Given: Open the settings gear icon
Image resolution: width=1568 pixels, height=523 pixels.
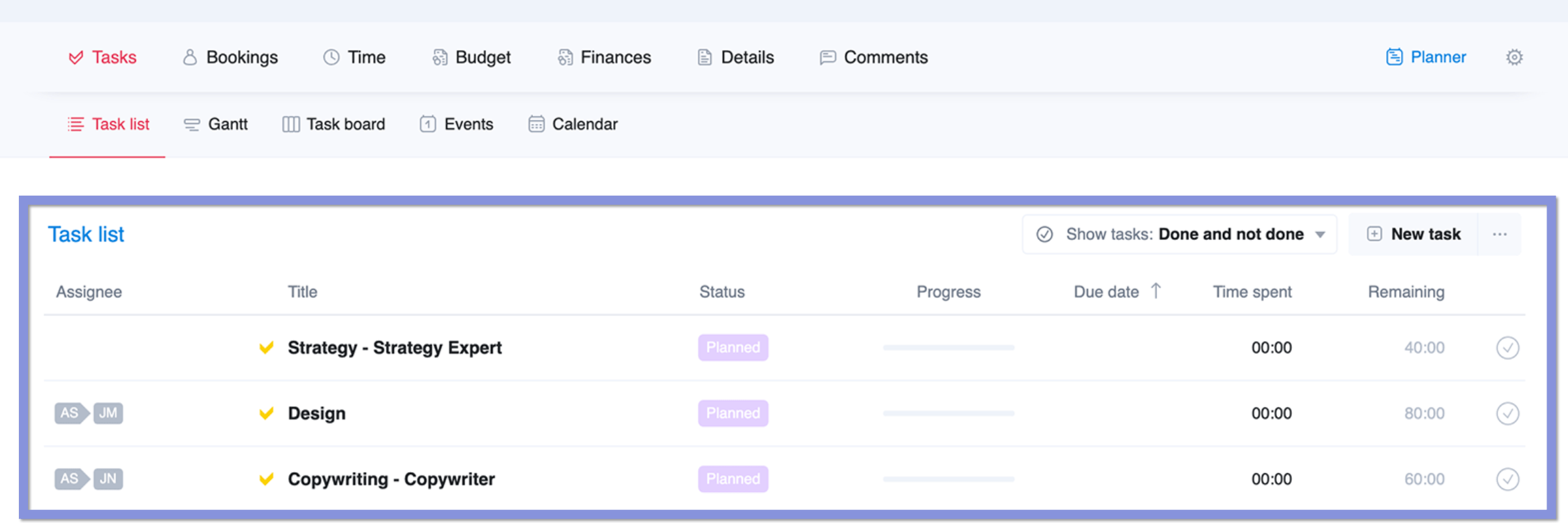Looking at the screenshot, I should point(1514,57).
